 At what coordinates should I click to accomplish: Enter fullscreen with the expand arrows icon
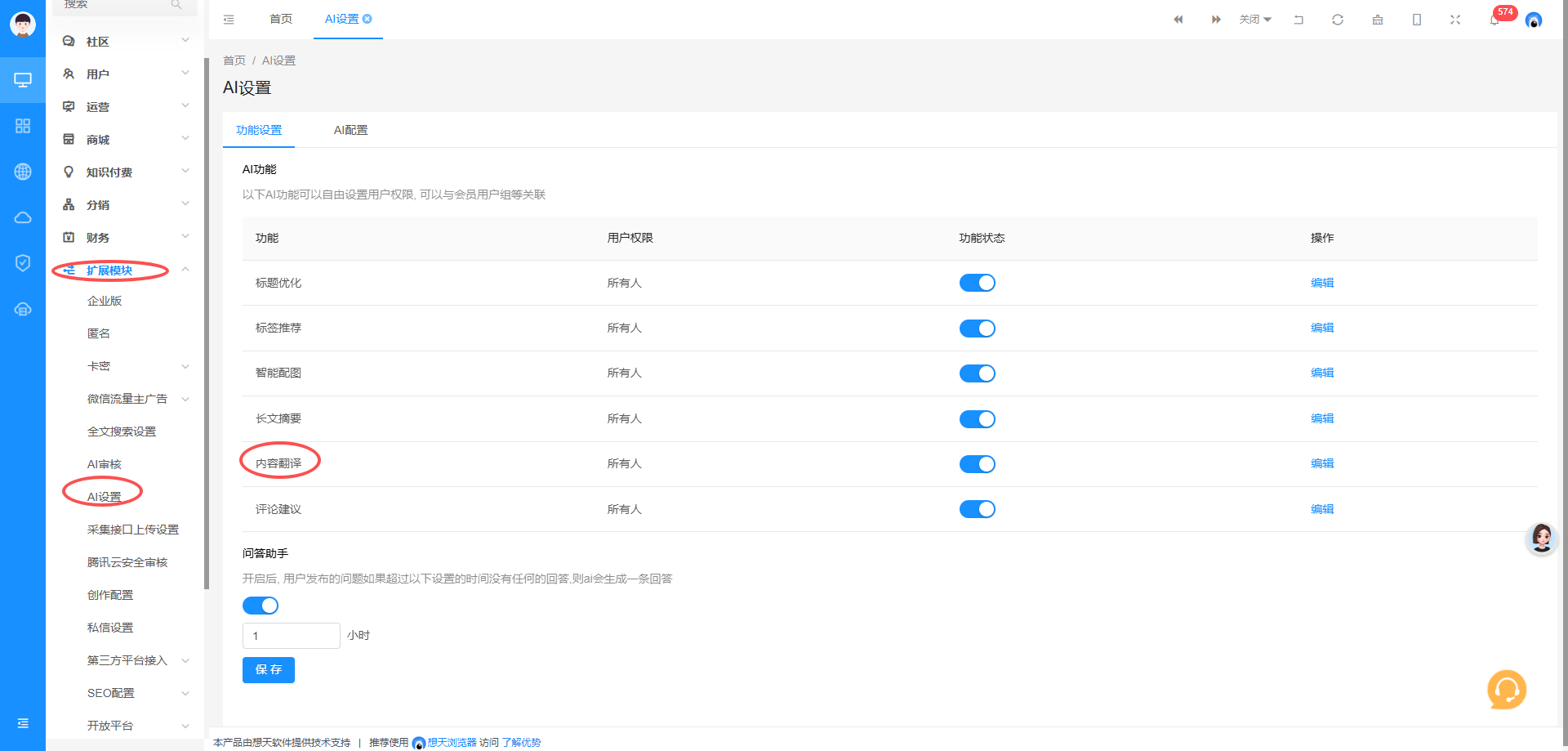(x=1455, y=20)
